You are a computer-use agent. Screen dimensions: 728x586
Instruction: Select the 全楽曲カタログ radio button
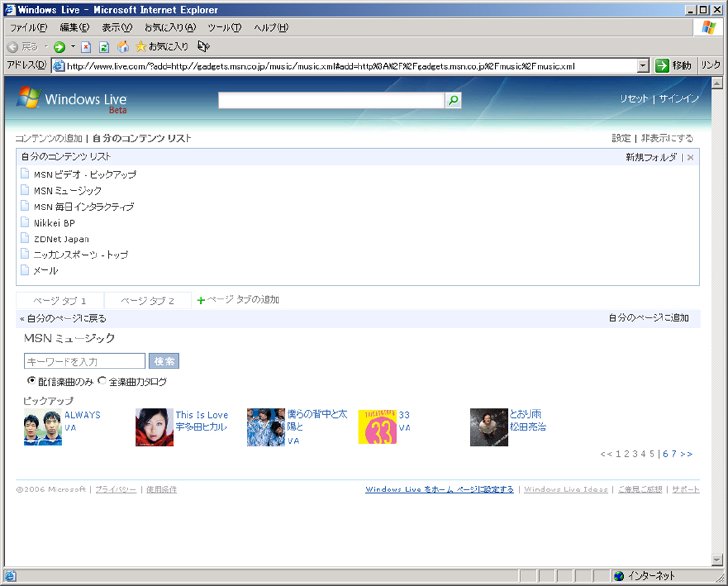pos(102,380)
